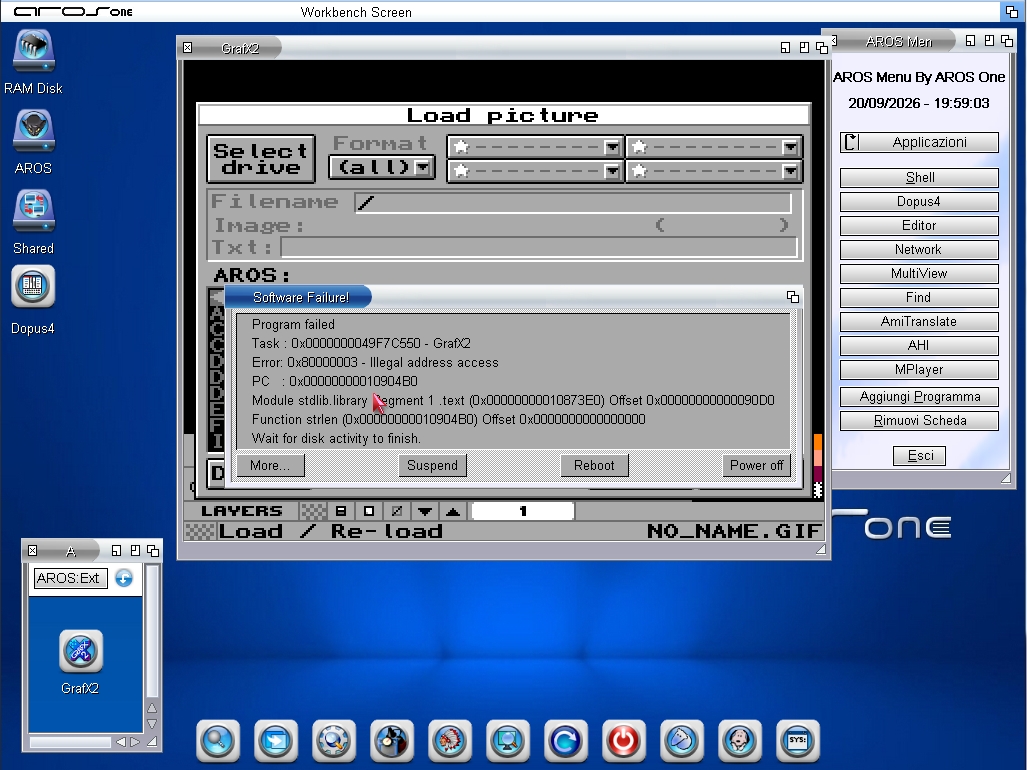The height and width of the screenshot is (770, 1027).
Task: Select the GrafX2 icon in drawer window
Action: (x=81, y=651)
